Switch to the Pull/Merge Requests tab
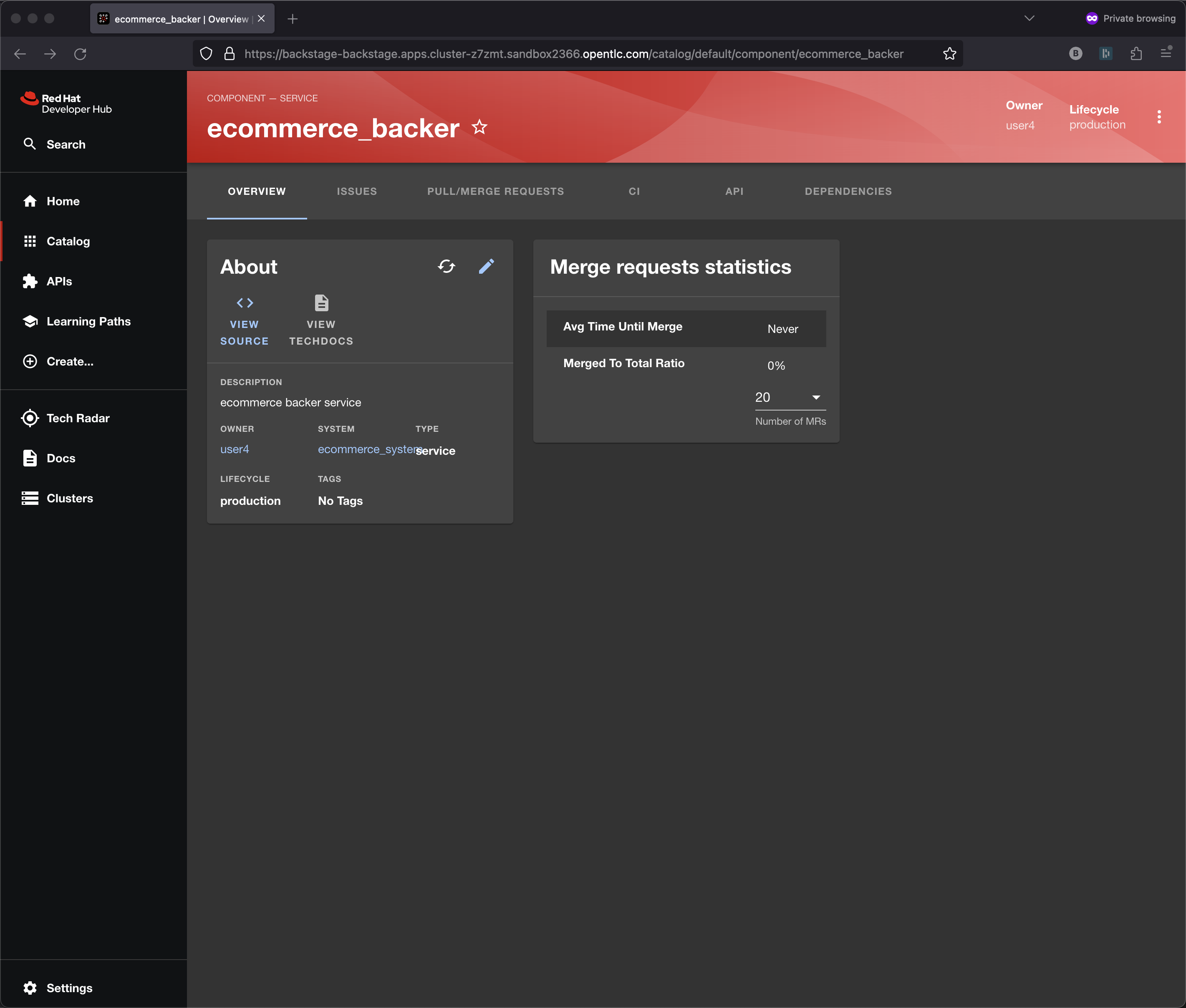This screenshot has height=1008, width=1186. pyautogui.click(x=495, y=192)
